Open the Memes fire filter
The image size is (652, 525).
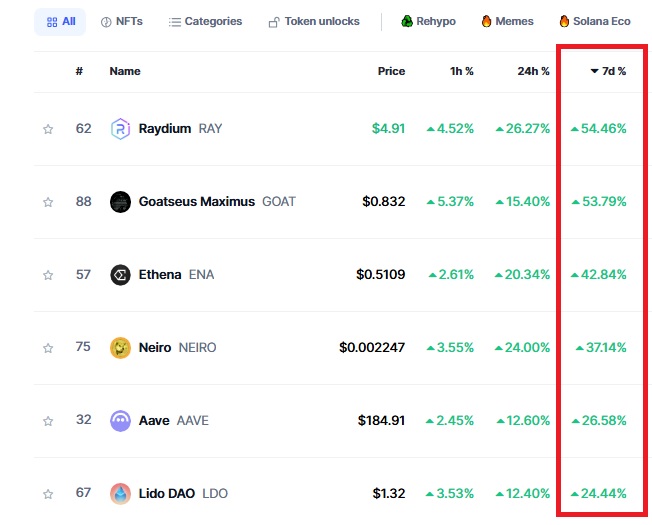[x=507, y=21]
